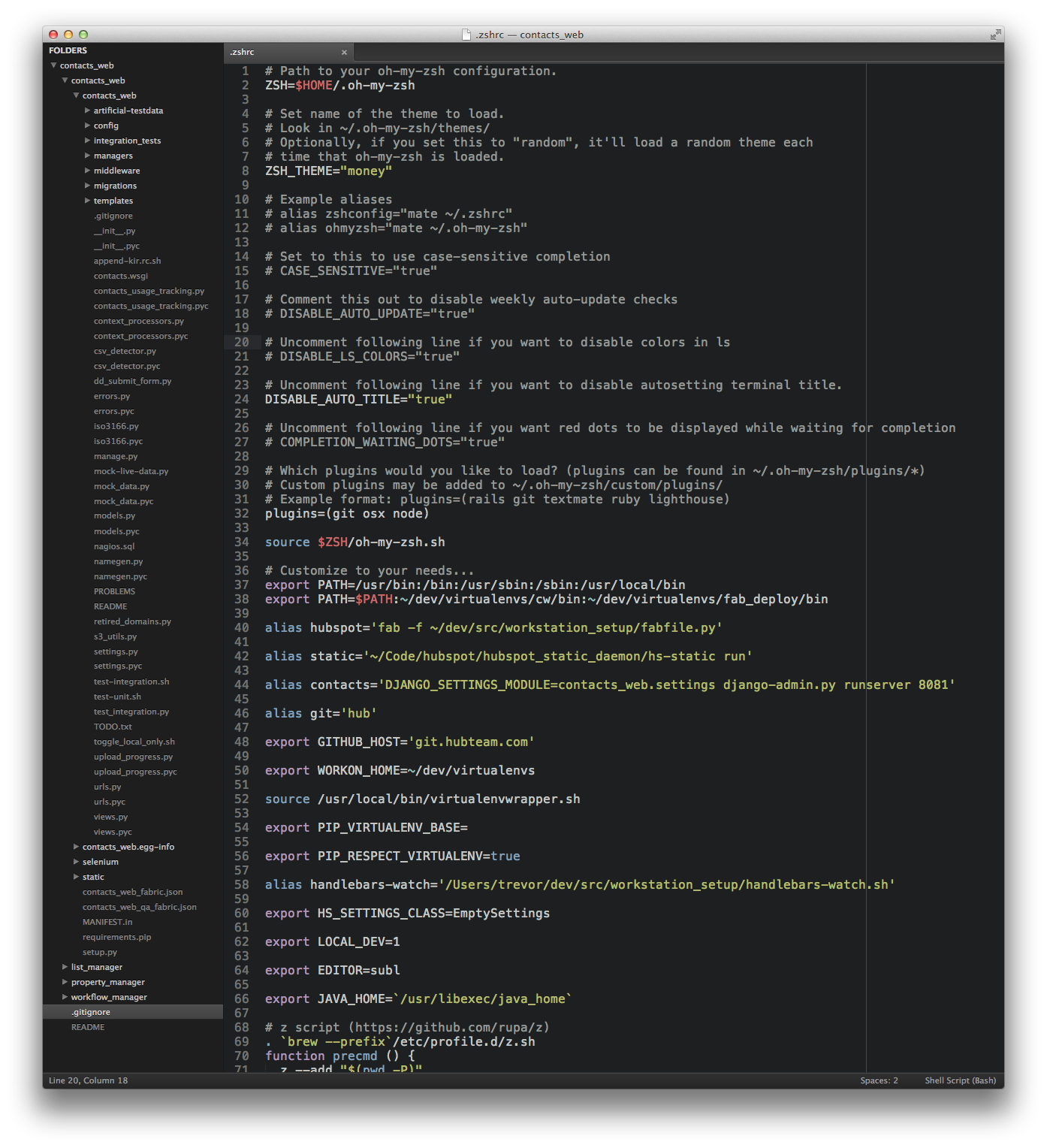
Task: Select the .zshrc editor tab
Action: click(x=288, y=52)
